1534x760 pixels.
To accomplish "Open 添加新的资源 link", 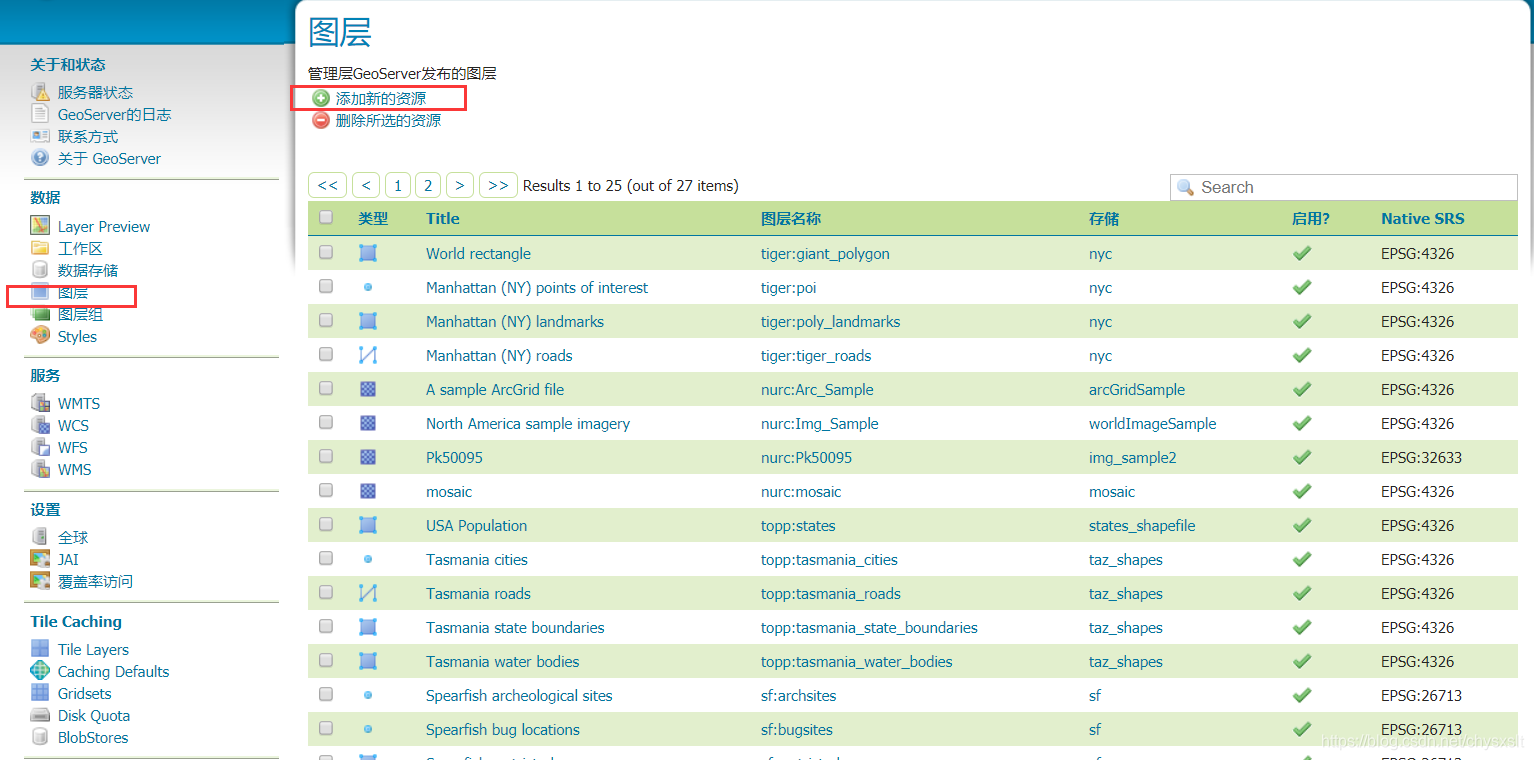I will pos(381,98).
